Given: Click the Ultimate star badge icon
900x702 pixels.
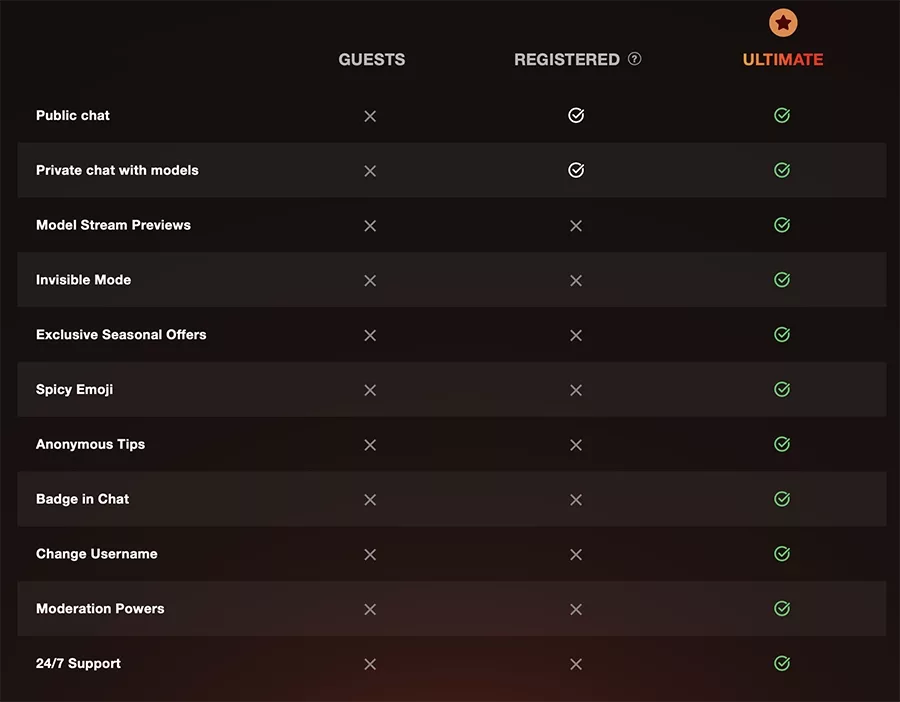Looking at the screenshot, I should click(783, 22).
